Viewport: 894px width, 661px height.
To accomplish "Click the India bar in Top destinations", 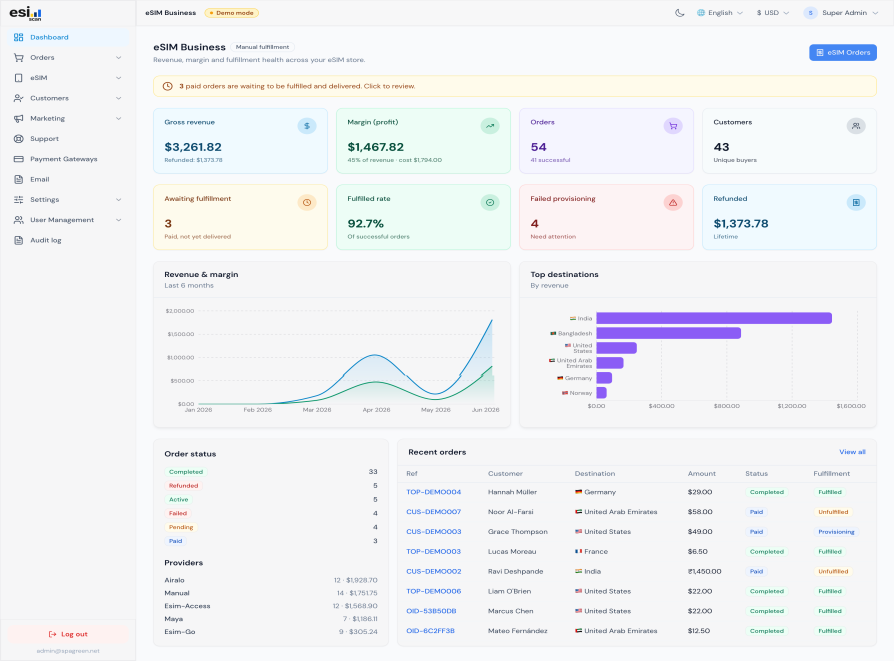I will tap(714, 318).
